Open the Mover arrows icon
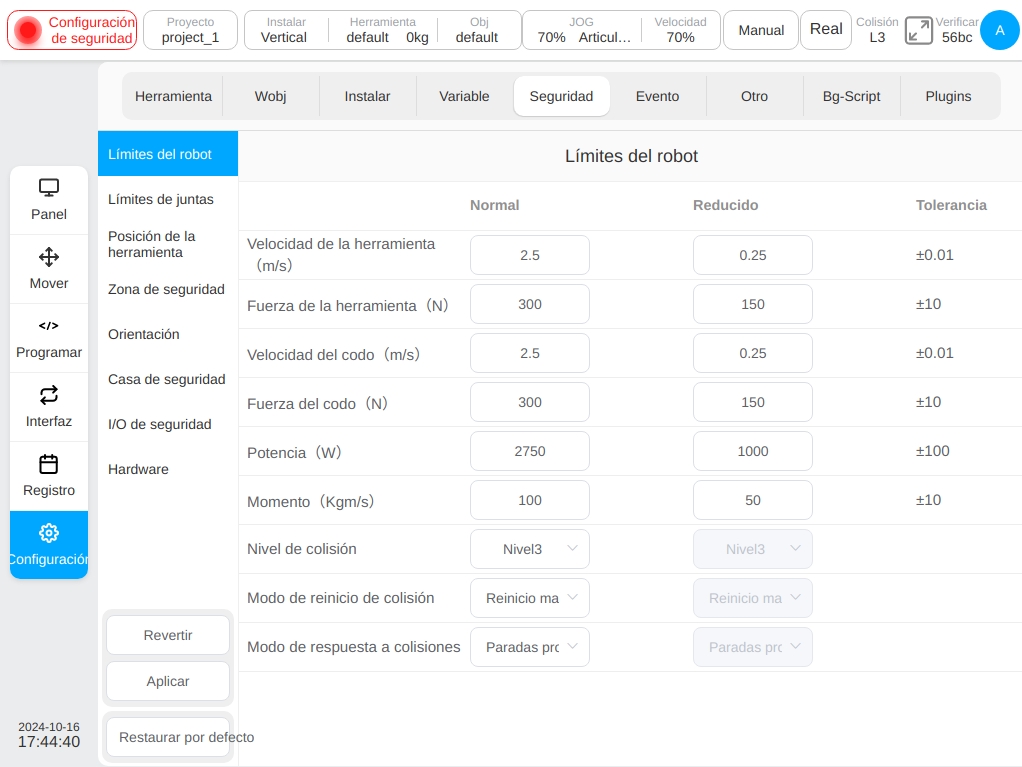This screenshot has height=767, width=1022. tap(49, 257)
